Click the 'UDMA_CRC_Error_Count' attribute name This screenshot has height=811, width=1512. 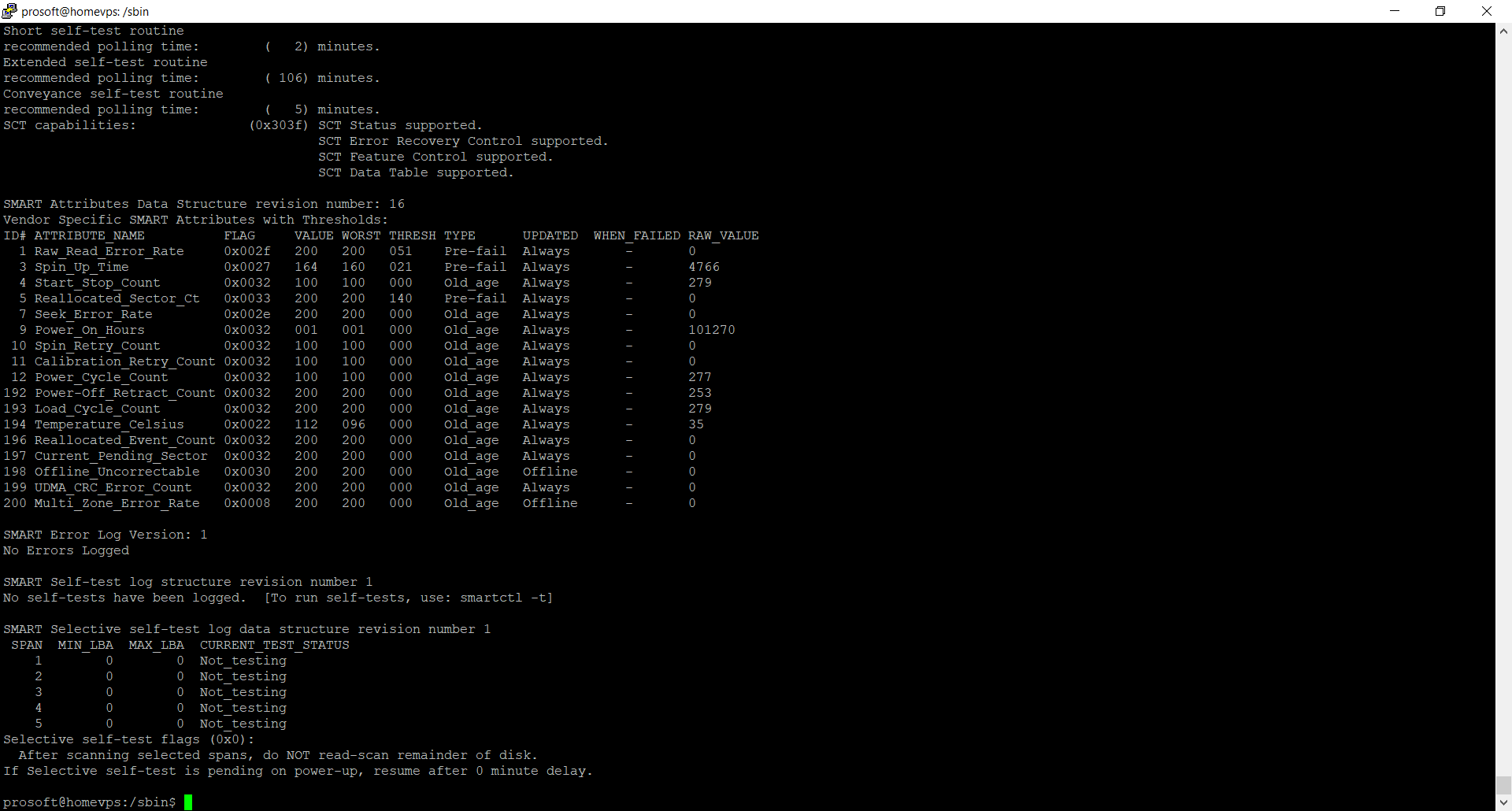(113, 487)
